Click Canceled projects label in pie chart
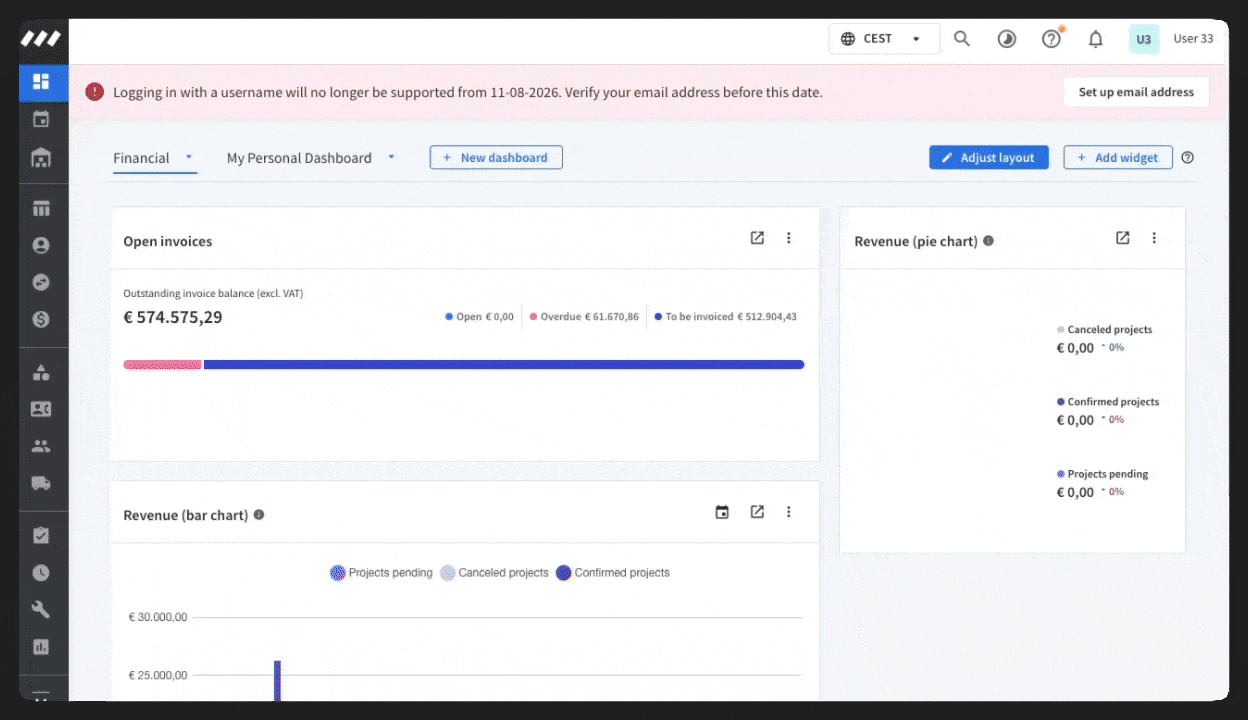Viewport: 1248px width, 720px height. pyautogui.click(x=1109, y=329)
